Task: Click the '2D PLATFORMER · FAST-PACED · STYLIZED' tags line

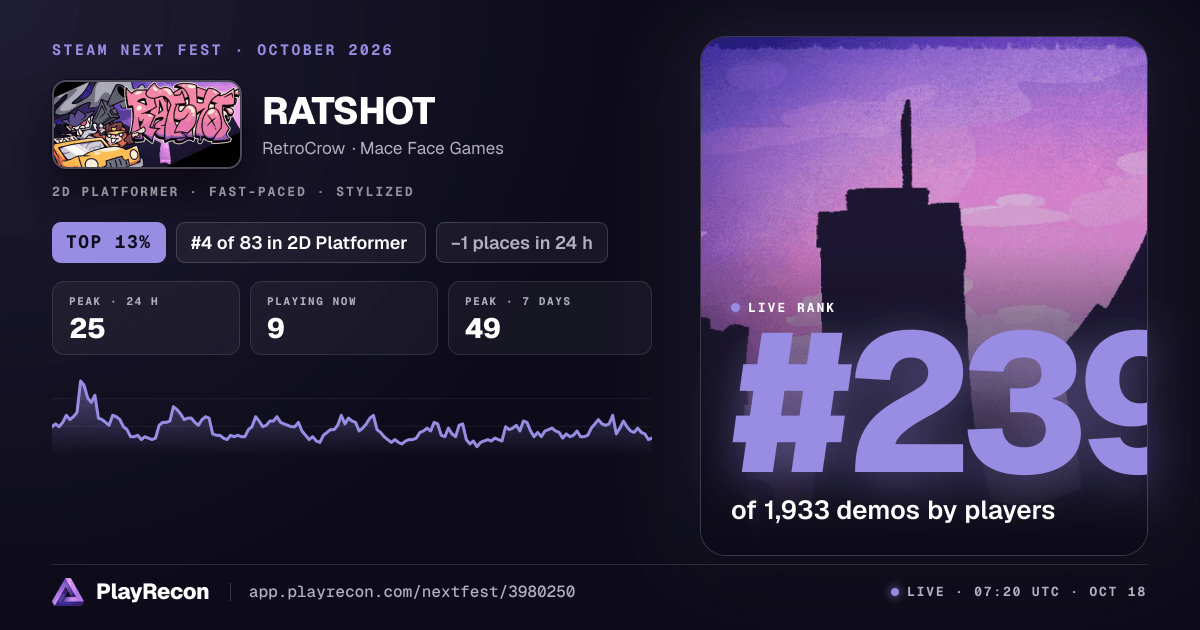Action: click(x=233, y=191)
